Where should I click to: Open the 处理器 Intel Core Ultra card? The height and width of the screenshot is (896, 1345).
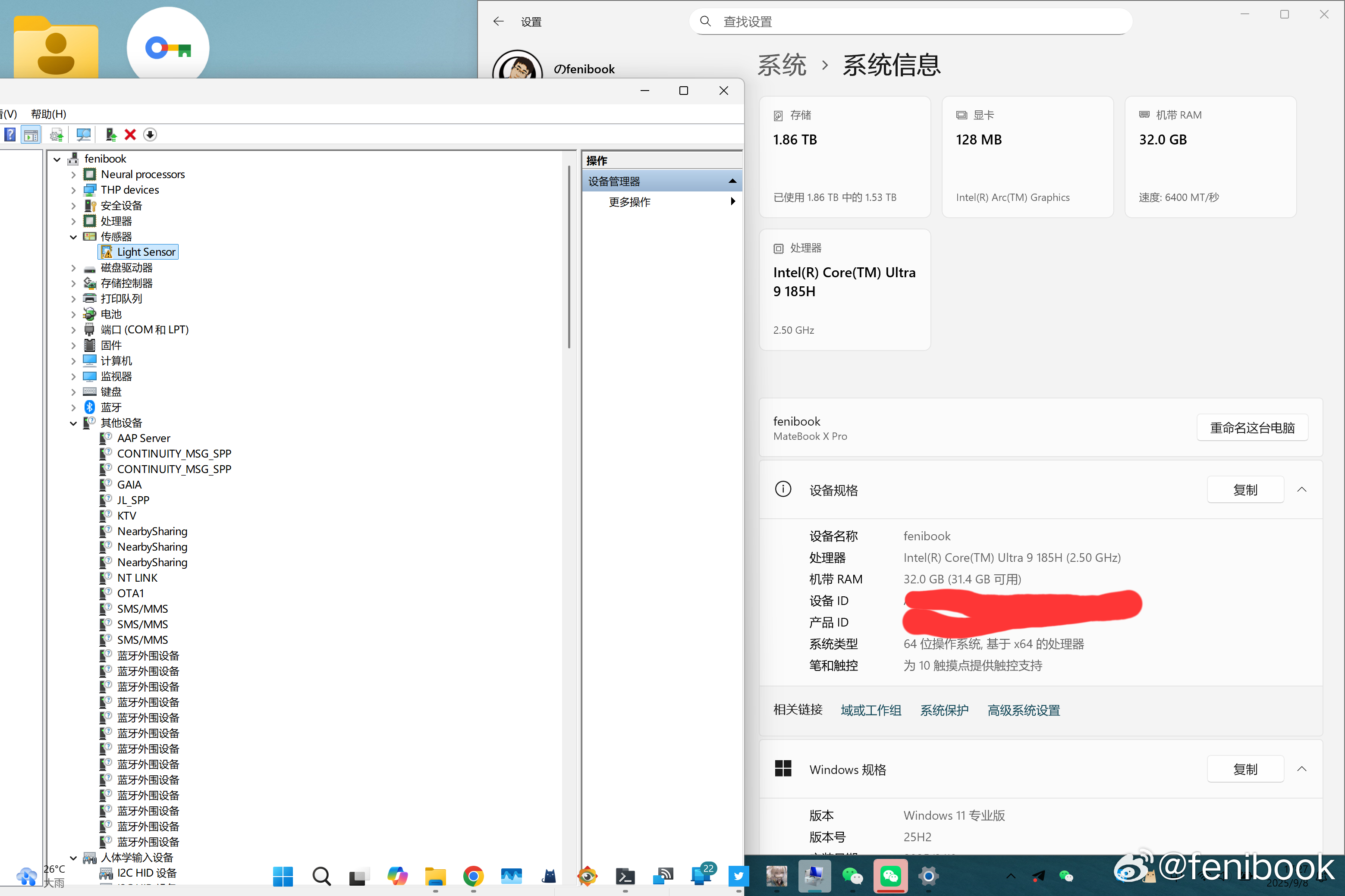click(845, 290)
